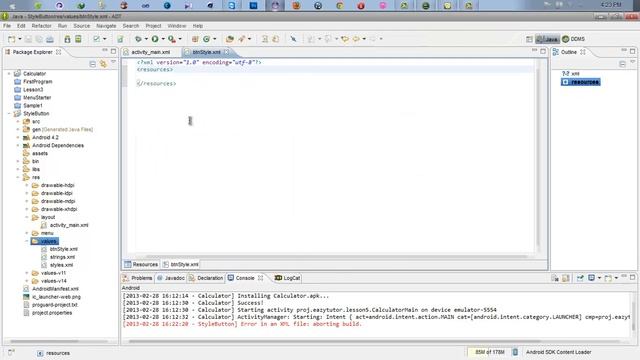
Task: Toggle Link with Editor in Package Explorer
Action: click(x=103, y=64)
